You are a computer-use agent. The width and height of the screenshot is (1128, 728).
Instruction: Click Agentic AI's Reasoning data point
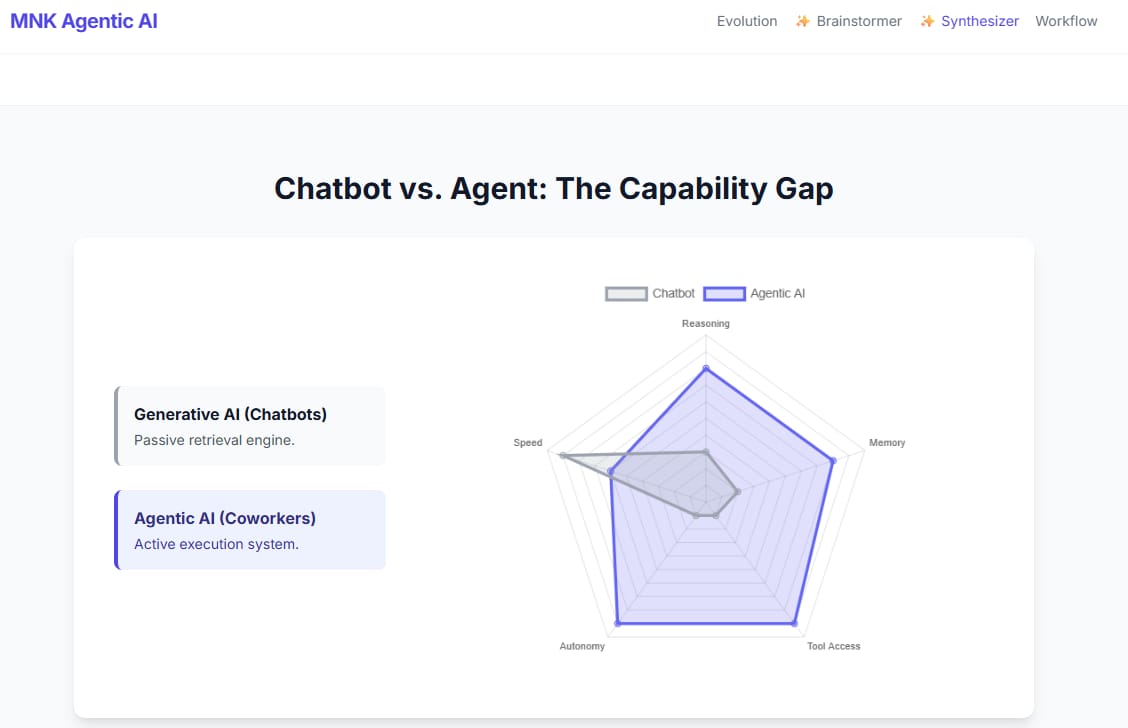(706, 368)
